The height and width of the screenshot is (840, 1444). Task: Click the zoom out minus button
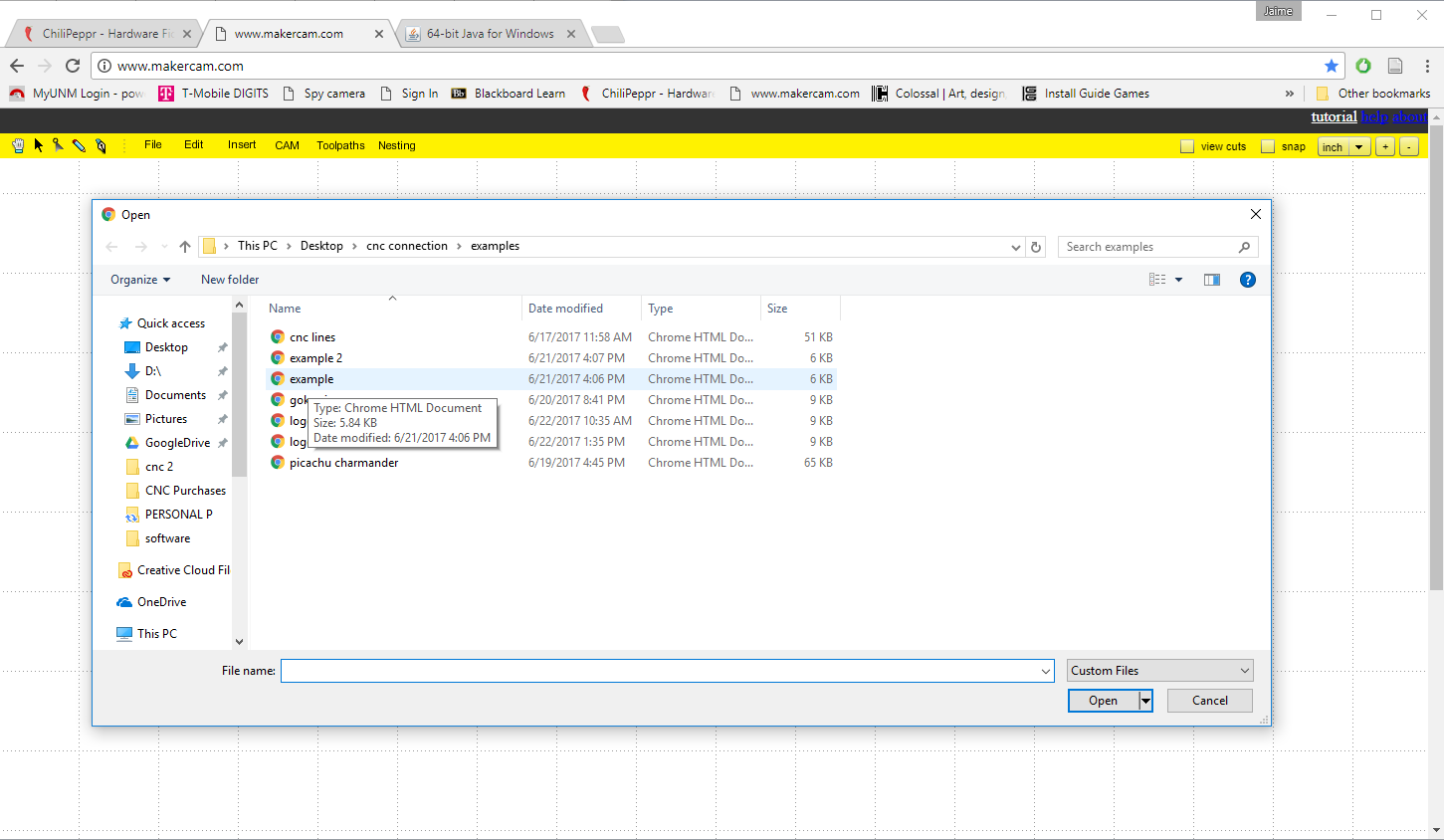coord(1409,146)
